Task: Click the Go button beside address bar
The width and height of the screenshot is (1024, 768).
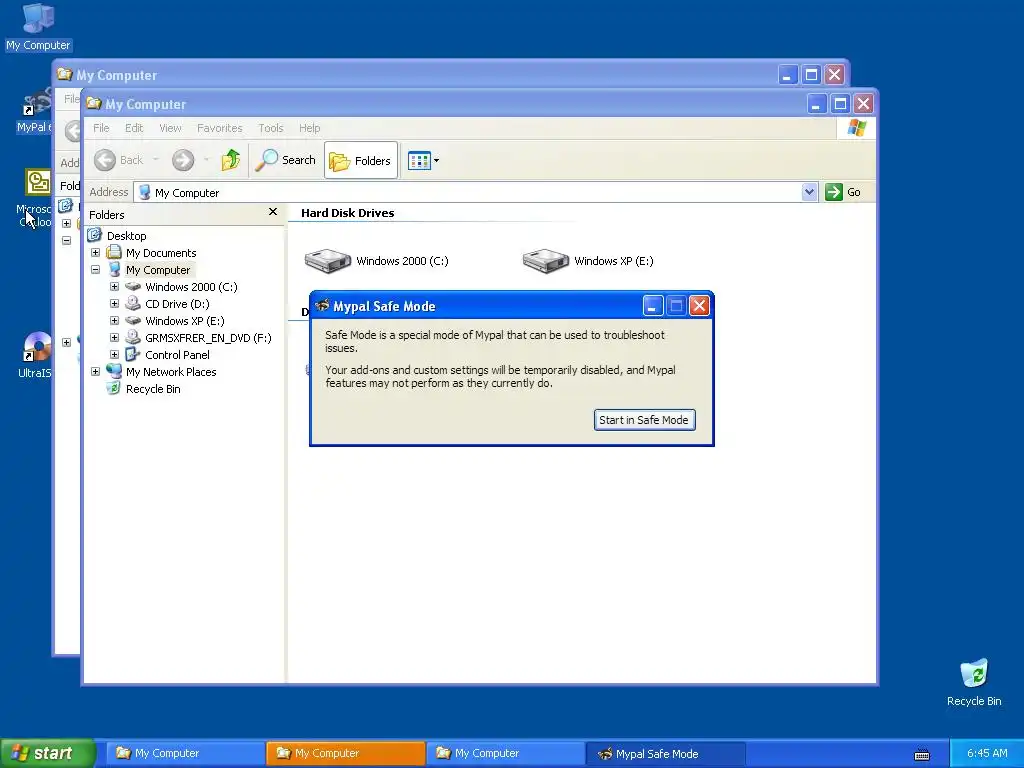Action: pos(843,192)
